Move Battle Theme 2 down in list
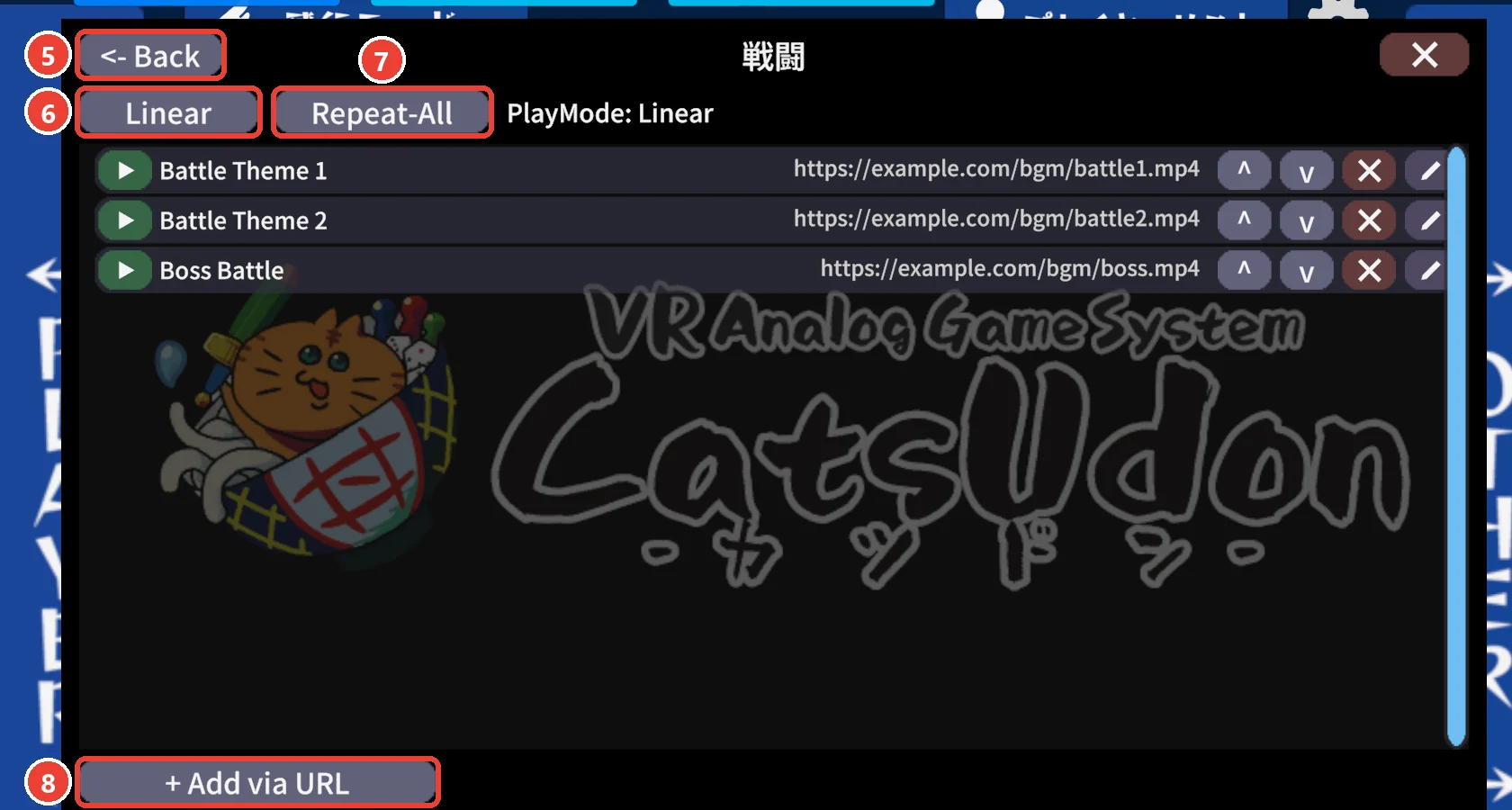Viewport: 1512px width, 810px height. [1306, 220]
